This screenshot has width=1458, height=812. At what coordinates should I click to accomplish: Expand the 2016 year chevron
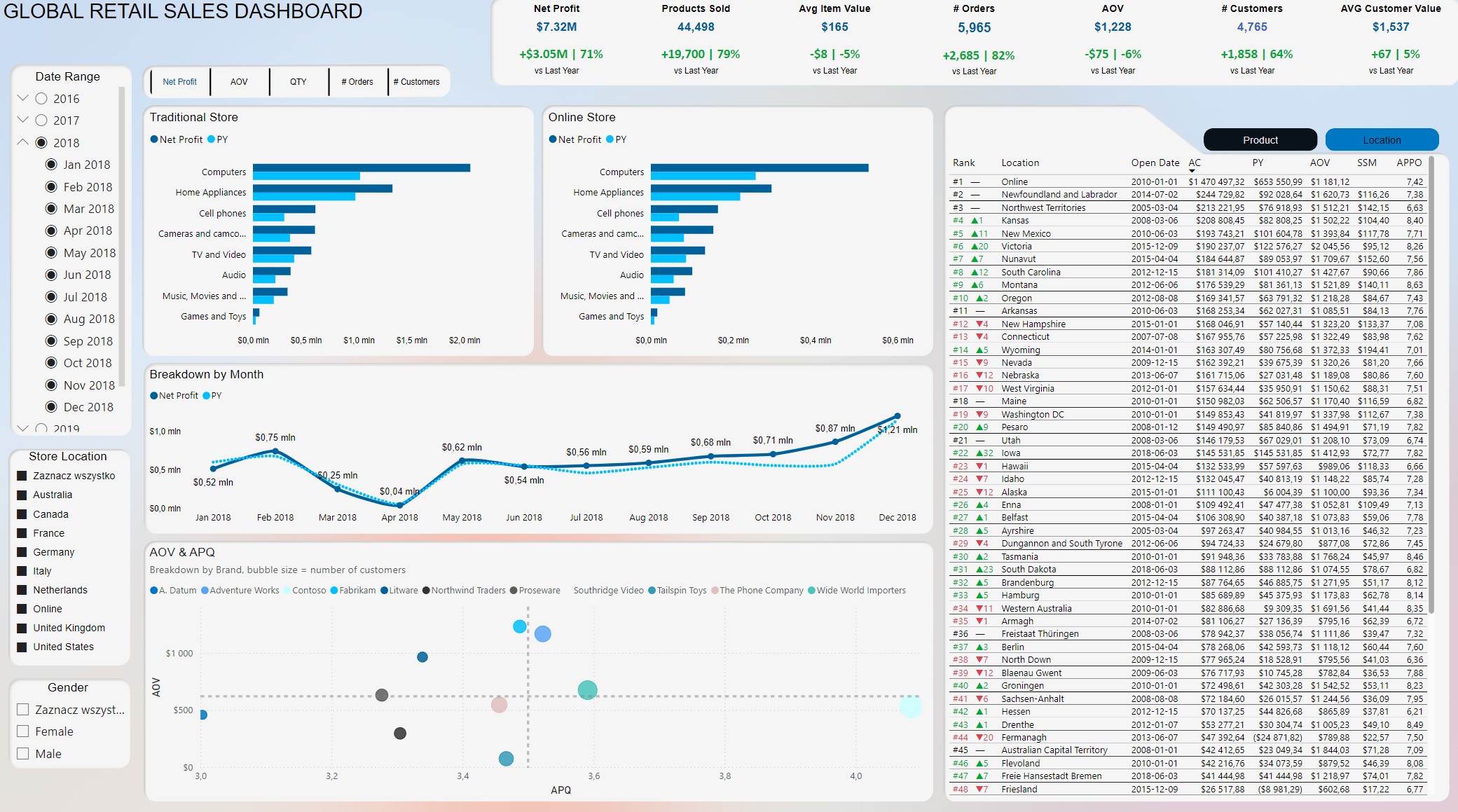[22, 98]
